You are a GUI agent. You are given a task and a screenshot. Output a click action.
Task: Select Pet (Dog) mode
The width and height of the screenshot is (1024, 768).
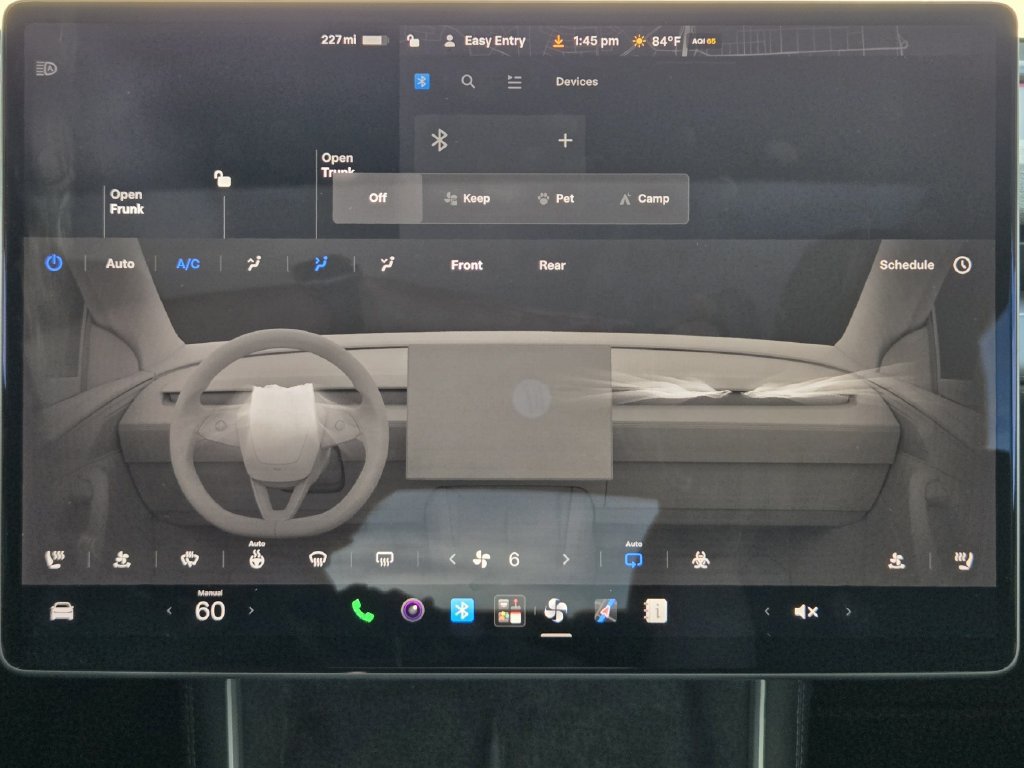556,199
